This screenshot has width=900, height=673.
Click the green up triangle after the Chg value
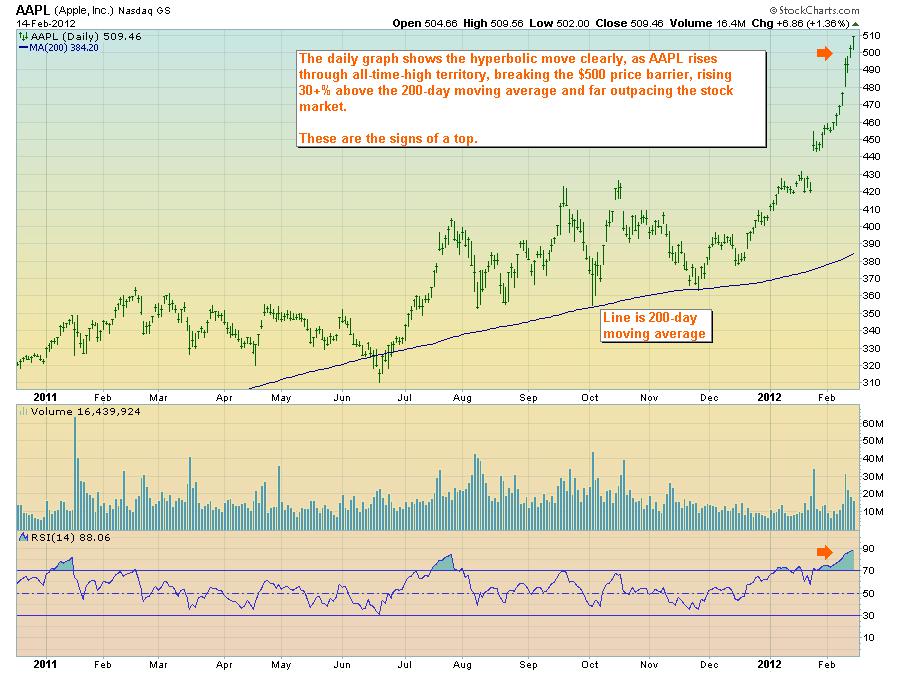tap(855, 24)
